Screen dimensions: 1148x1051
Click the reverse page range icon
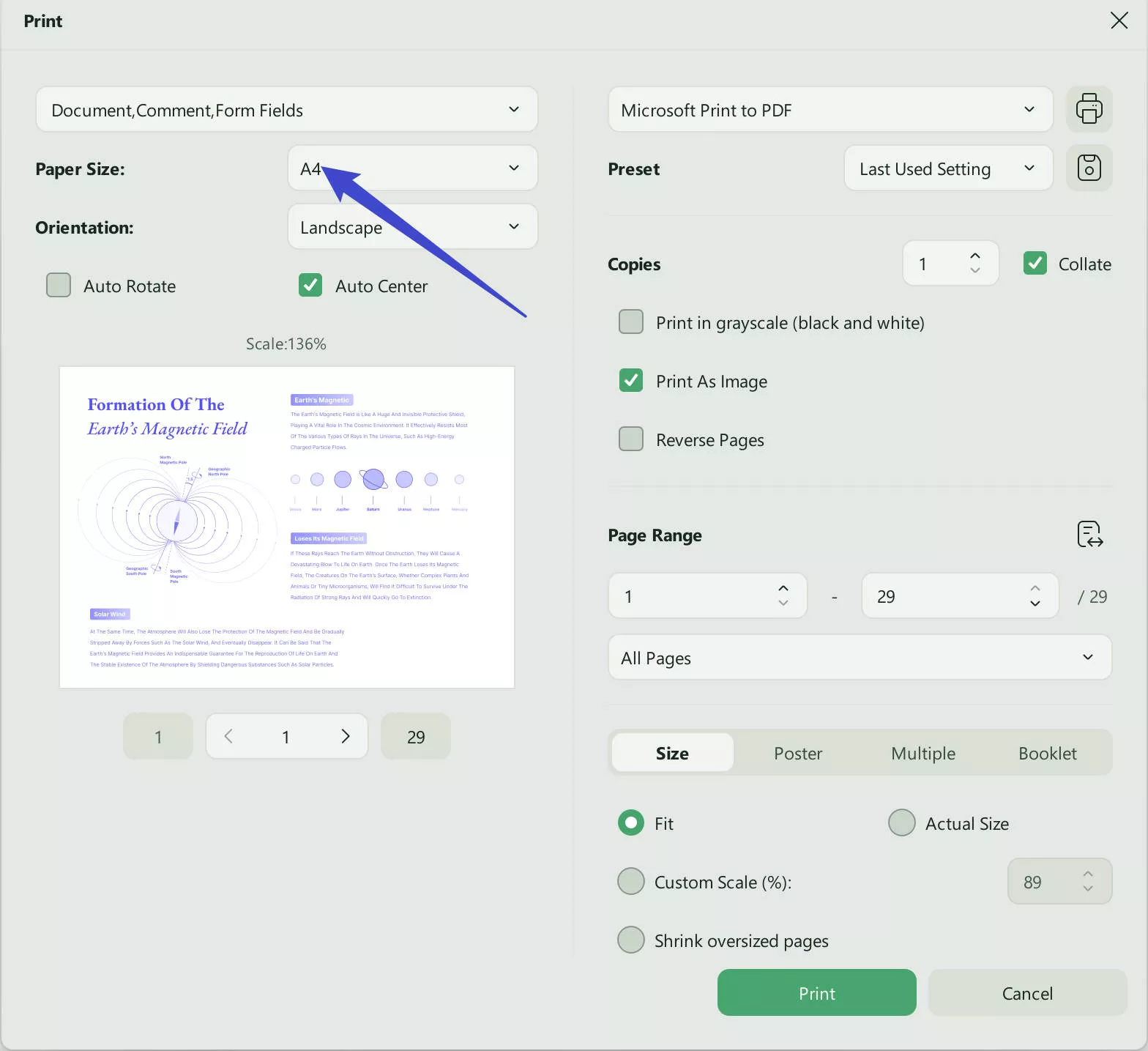[1089, 535]
